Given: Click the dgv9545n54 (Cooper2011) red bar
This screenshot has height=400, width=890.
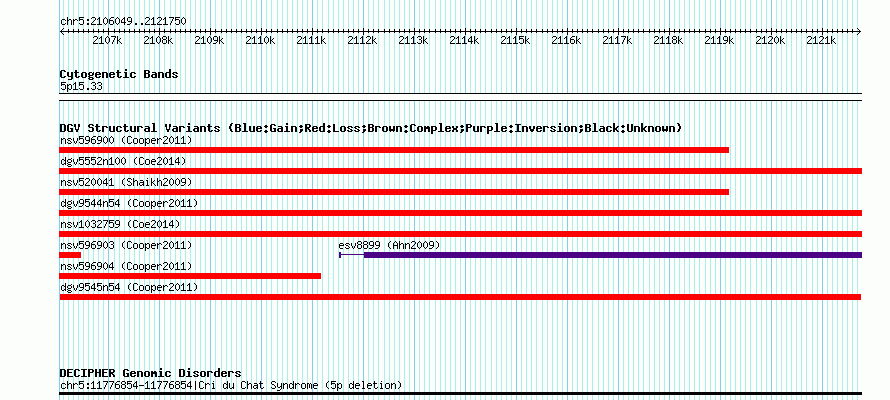Looking at the screenshot, I should [x=460, y=297].
